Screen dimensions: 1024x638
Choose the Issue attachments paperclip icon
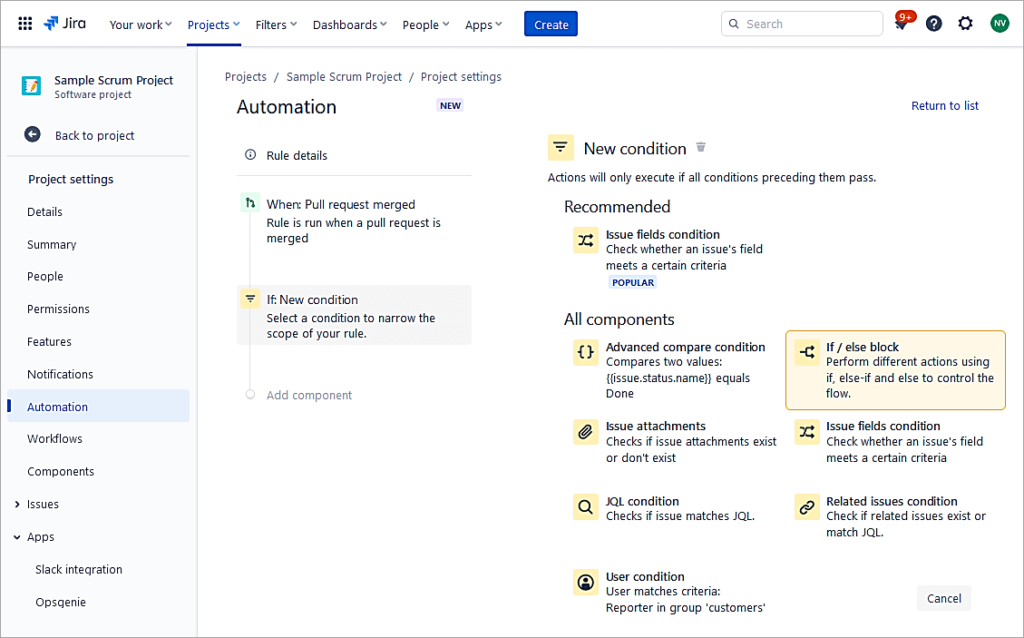(585, 432)
